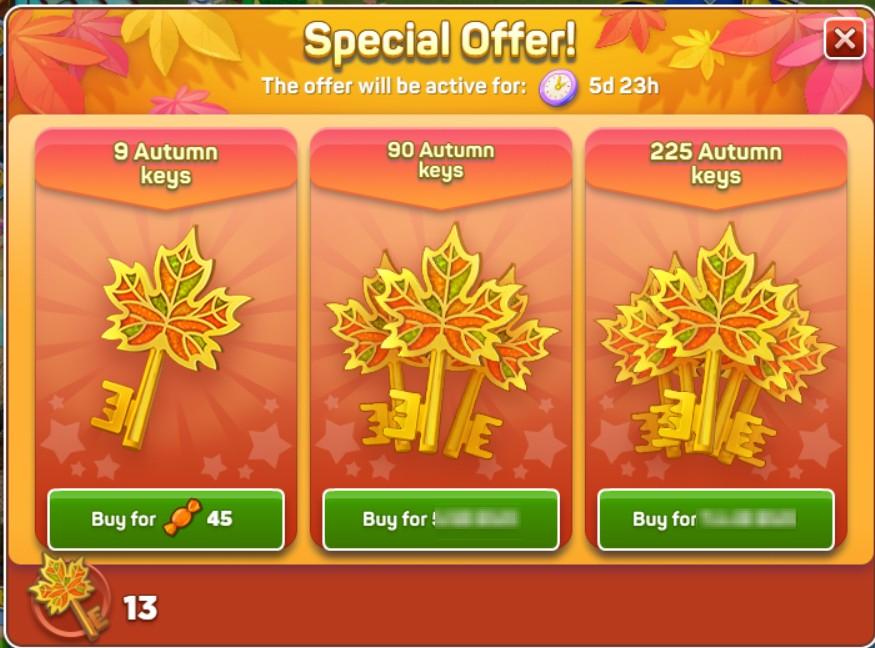The width and height of the screenshot is (875, 648).
Task: Click the "90 Autumn keys" card header
Action: click(x=441, y=161)
